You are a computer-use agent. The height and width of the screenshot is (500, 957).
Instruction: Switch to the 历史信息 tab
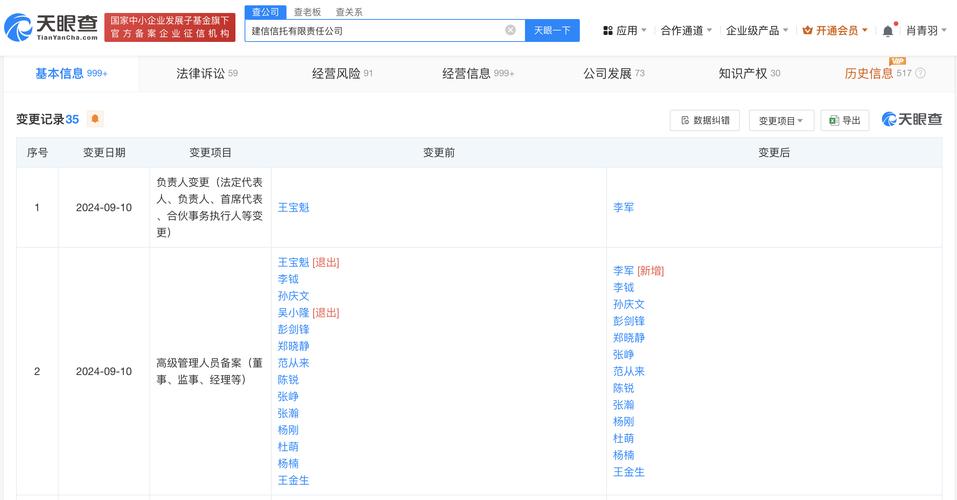pos(878,73)
